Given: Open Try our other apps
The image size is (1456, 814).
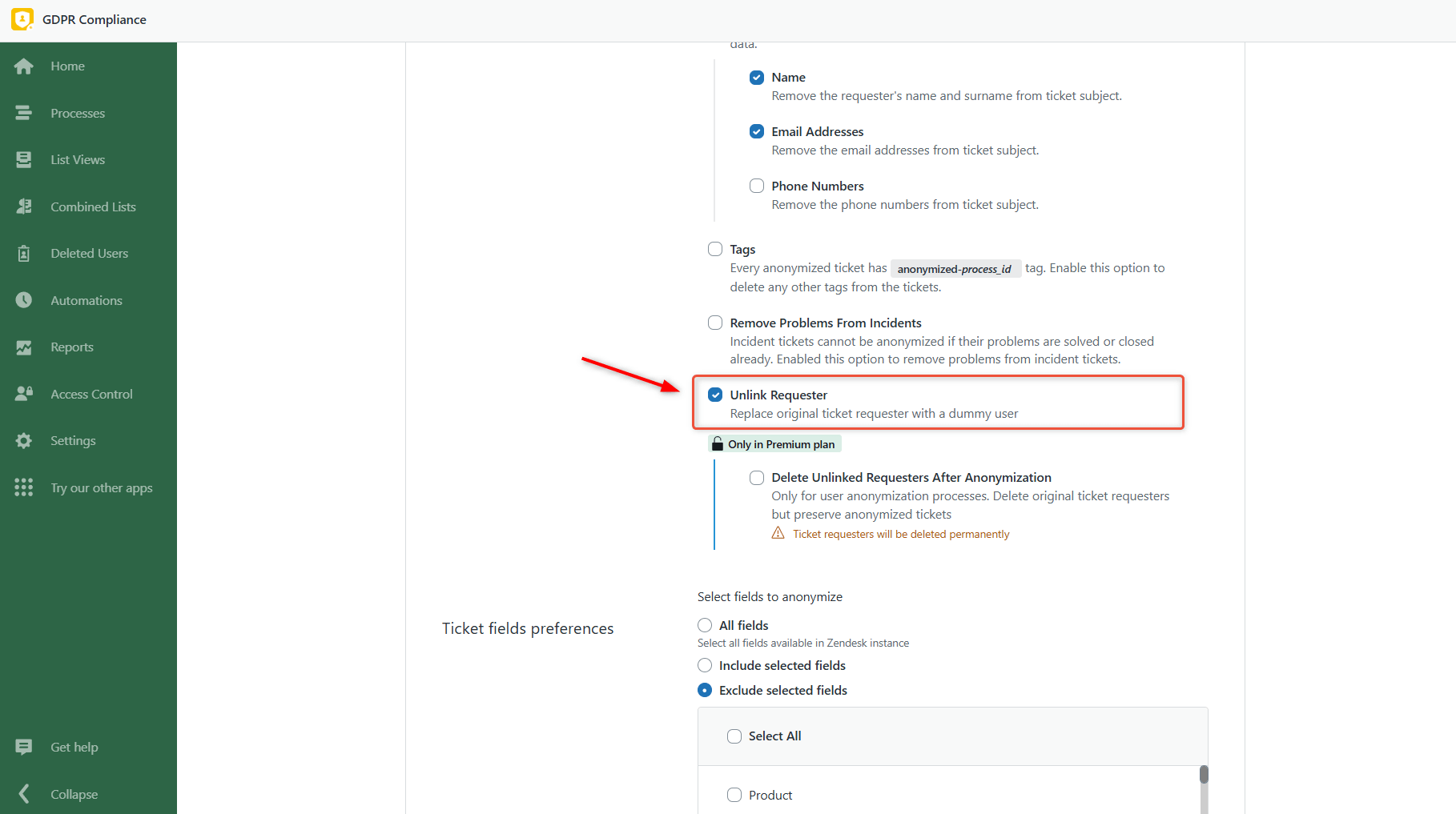Looking at the screenshot, I should pos(101,487).
